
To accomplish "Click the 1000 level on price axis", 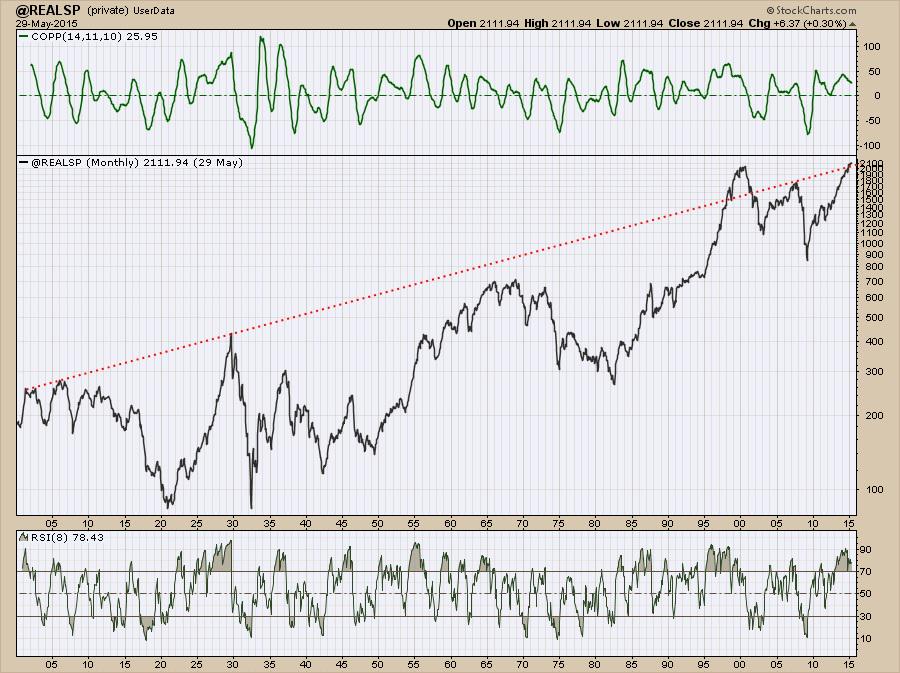I will click(868, 243).
